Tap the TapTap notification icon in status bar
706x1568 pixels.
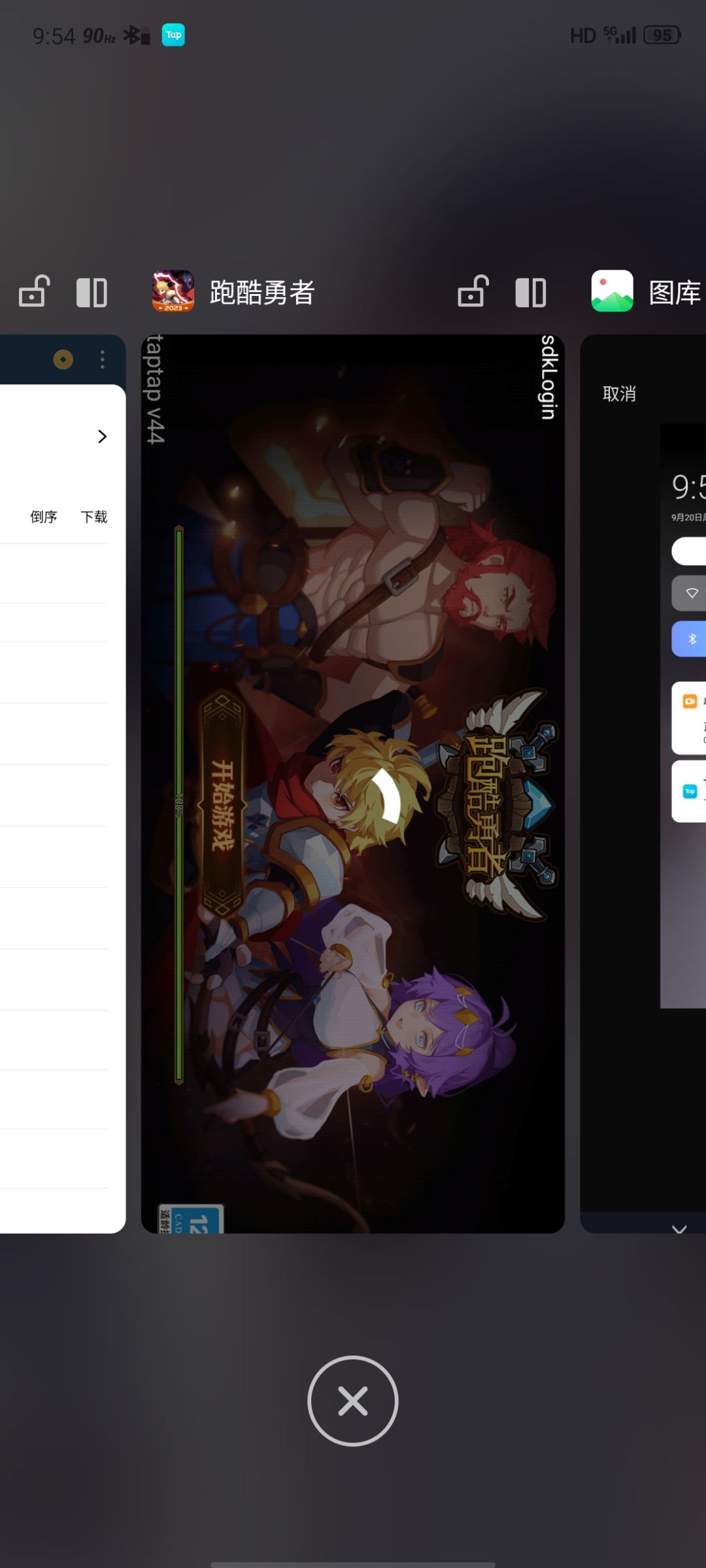point(173,35)
